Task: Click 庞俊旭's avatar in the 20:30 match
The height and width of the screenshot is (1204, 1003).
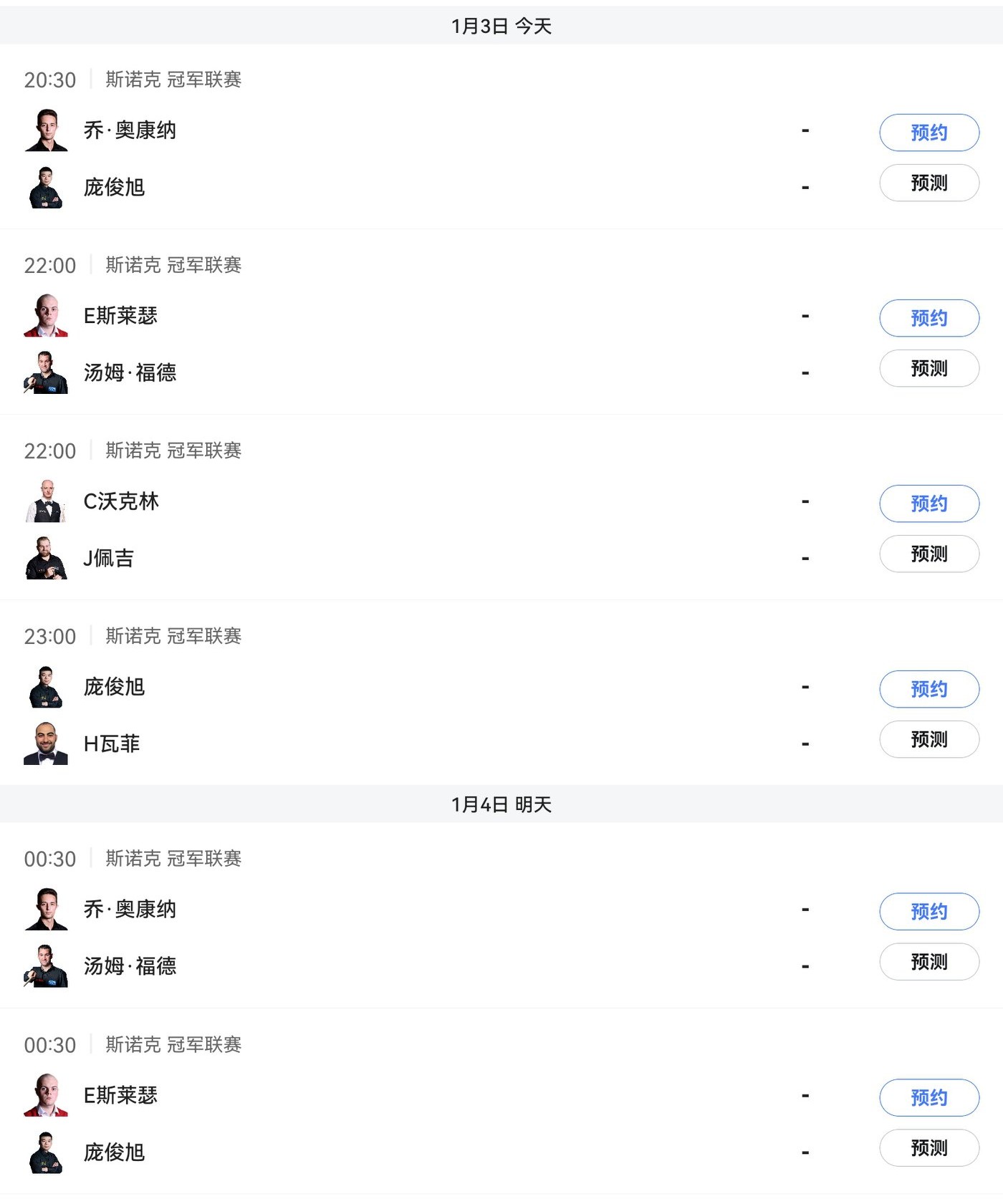Action: (47, 188)
